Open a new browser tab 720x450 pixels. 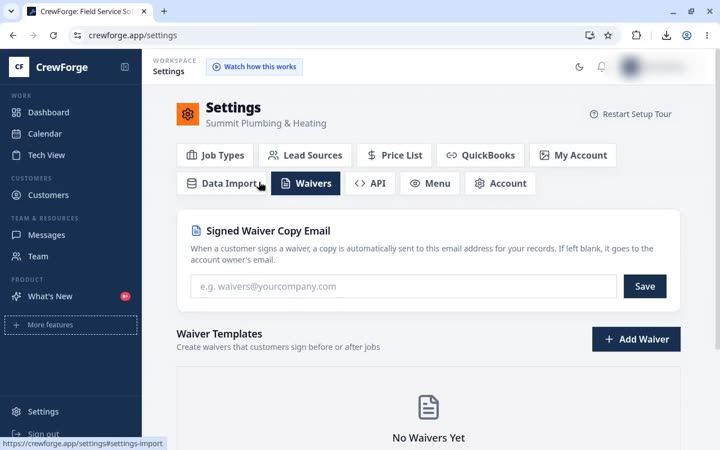point(164,11)
